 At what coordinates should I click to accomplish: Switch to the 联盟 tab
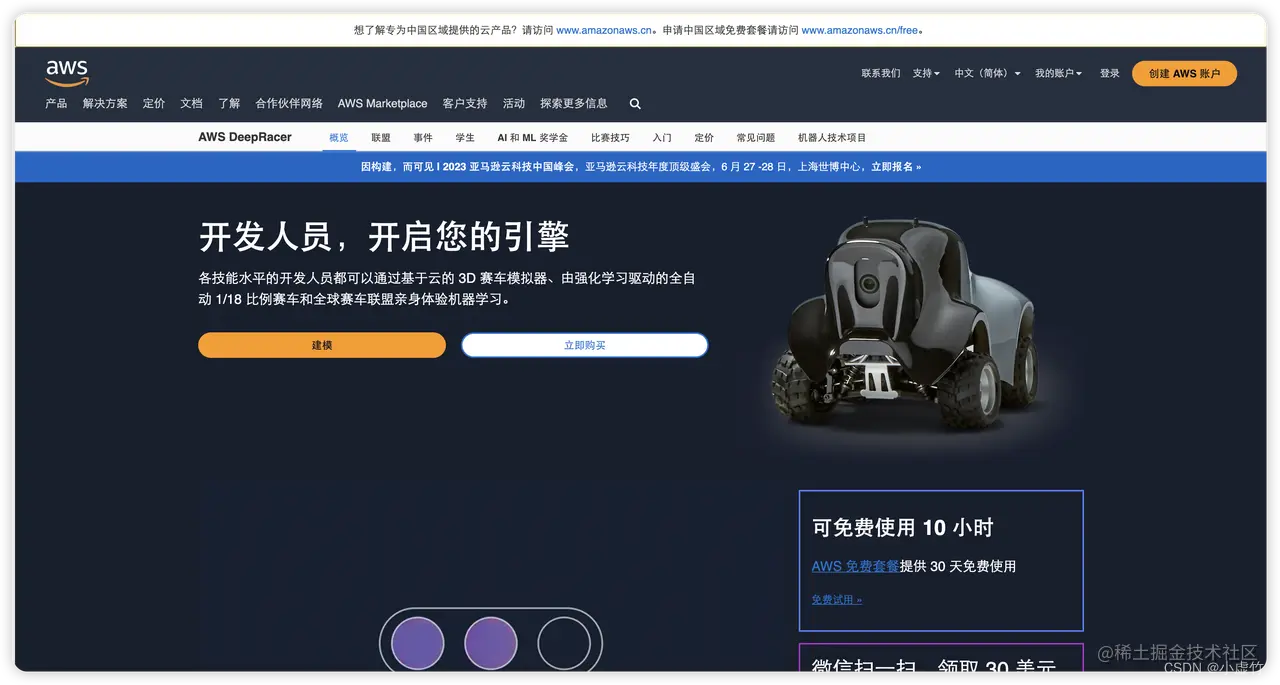tap(380, 137)
